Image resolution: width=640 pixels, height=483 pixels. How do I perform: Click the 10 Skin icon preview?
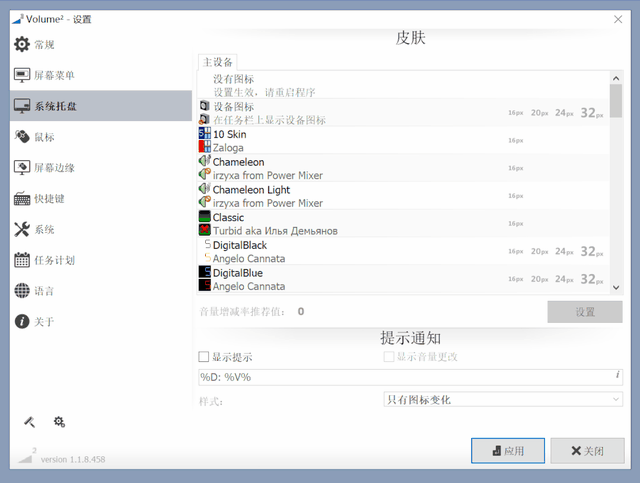[x=204, y=140]
